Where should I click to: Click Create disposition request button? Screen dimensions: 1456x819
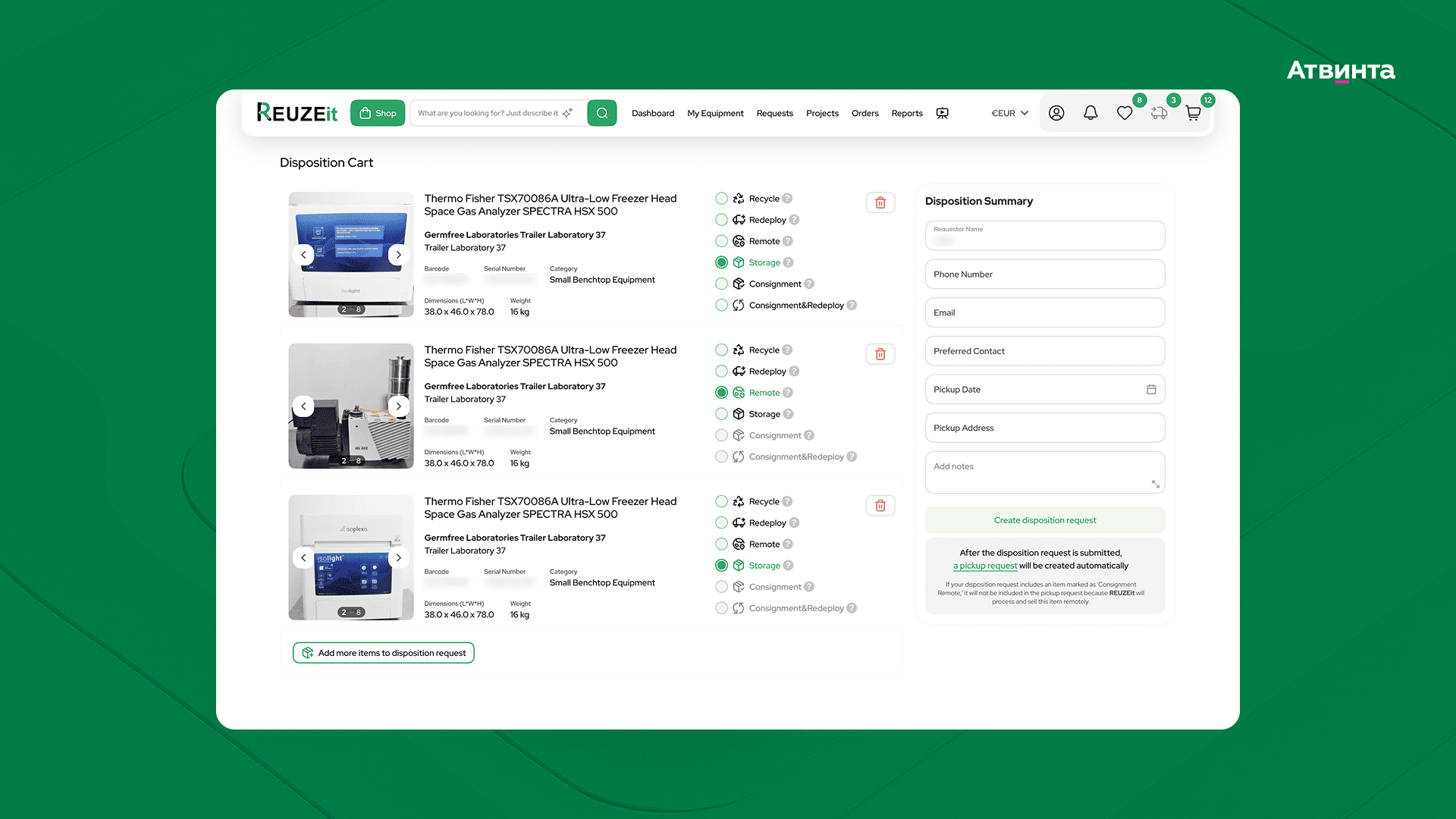1045,520
